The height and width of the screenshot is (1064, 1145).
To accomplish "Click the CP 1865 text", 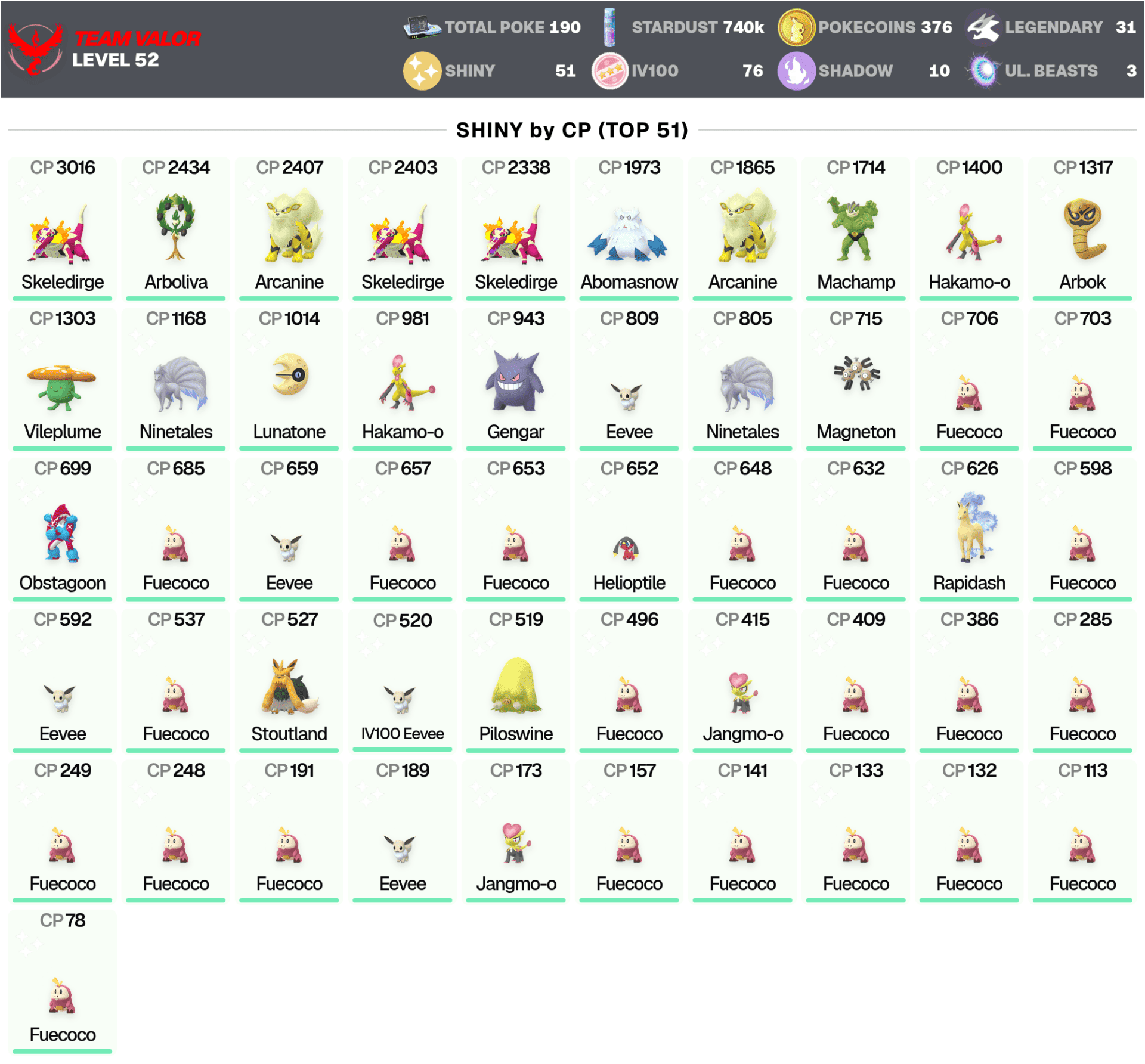I will 742,167.
